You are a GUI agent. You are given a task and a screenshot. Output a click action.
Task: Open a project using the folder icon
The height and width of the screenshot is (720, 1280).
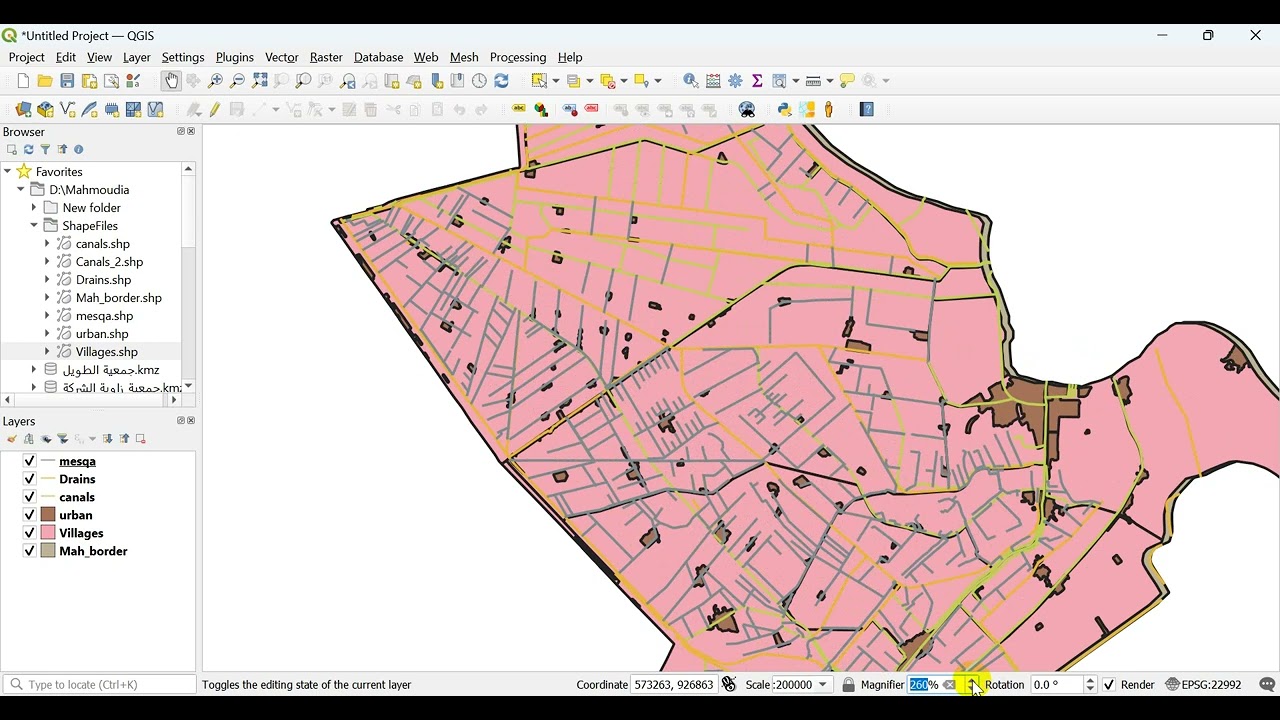click(45, 81)
